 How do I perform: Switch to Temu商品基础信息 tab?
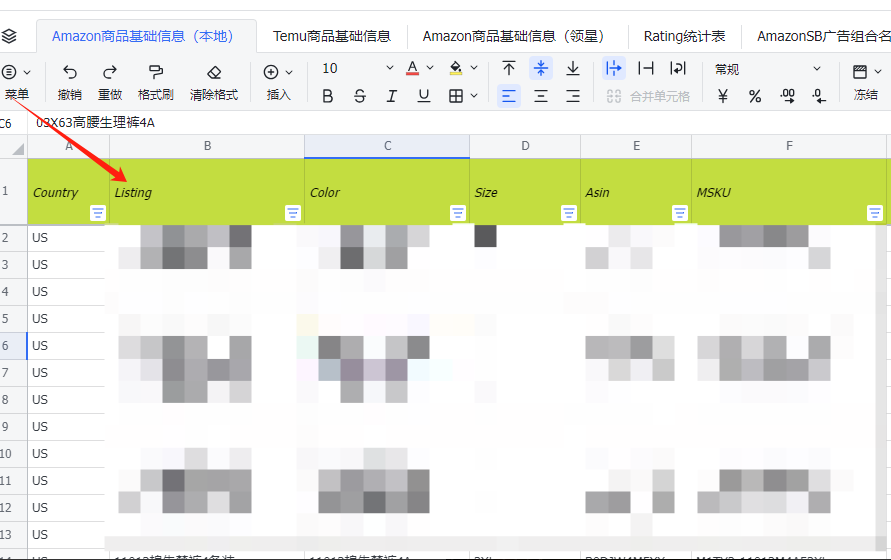[x=331, y=36]
